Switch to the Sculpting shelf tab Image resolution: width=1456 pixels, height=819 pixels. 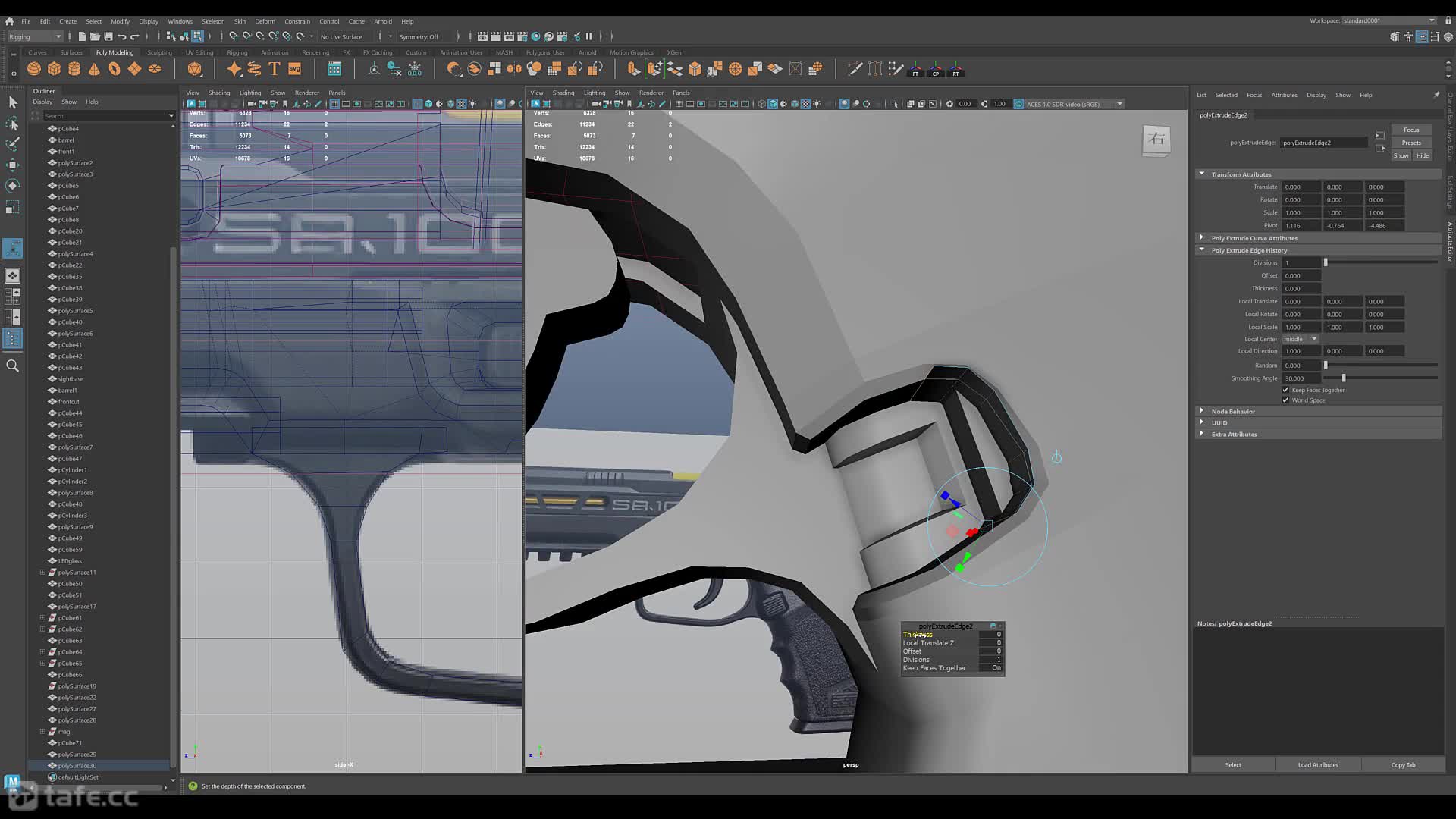(159, 52)
